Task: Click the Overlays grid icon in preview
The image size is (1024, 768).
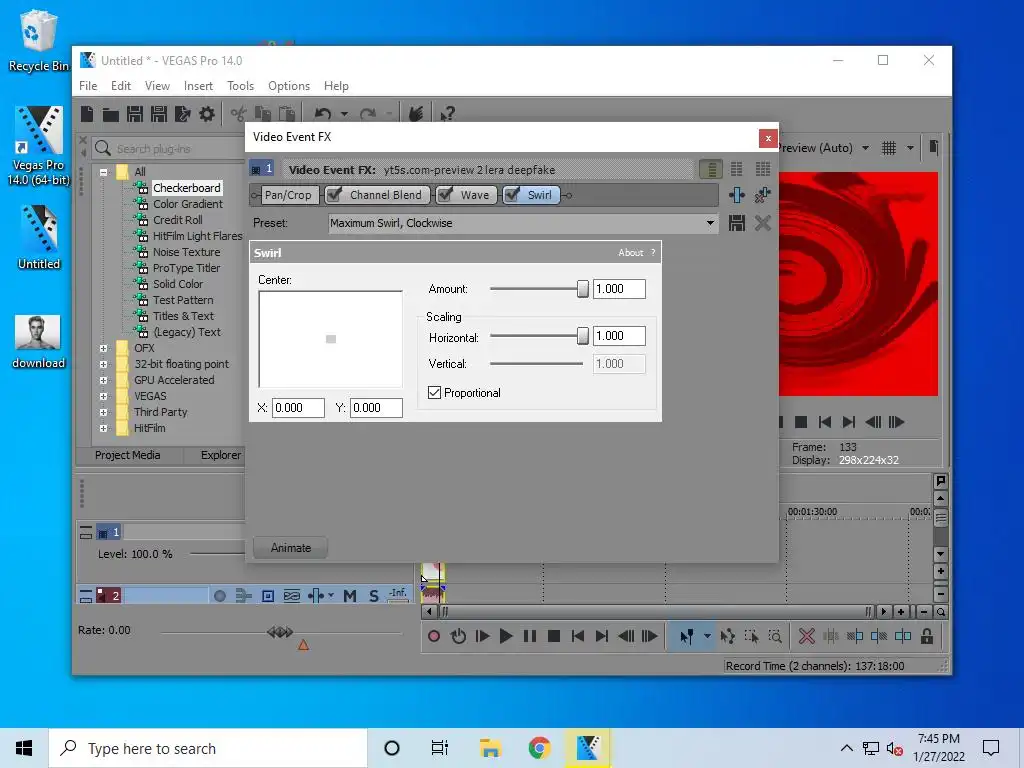Action: [889, 148]
